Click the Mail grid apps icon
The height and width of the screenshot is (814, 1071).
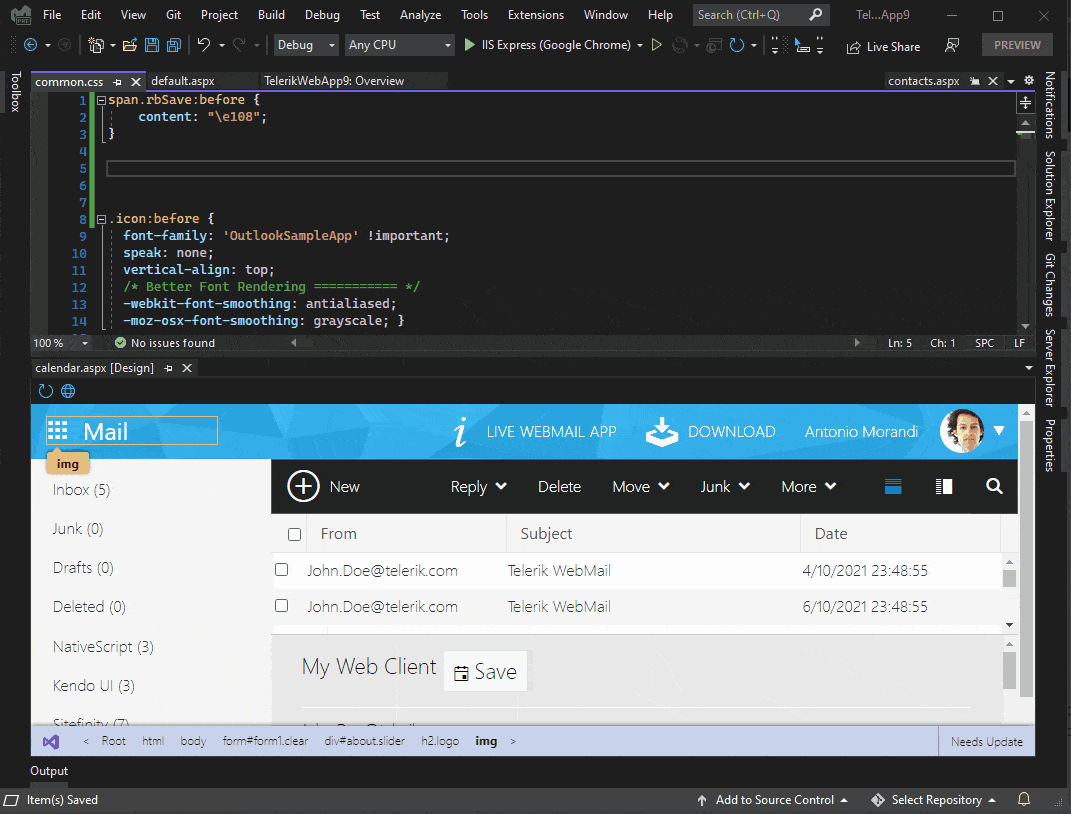(57, 430)
